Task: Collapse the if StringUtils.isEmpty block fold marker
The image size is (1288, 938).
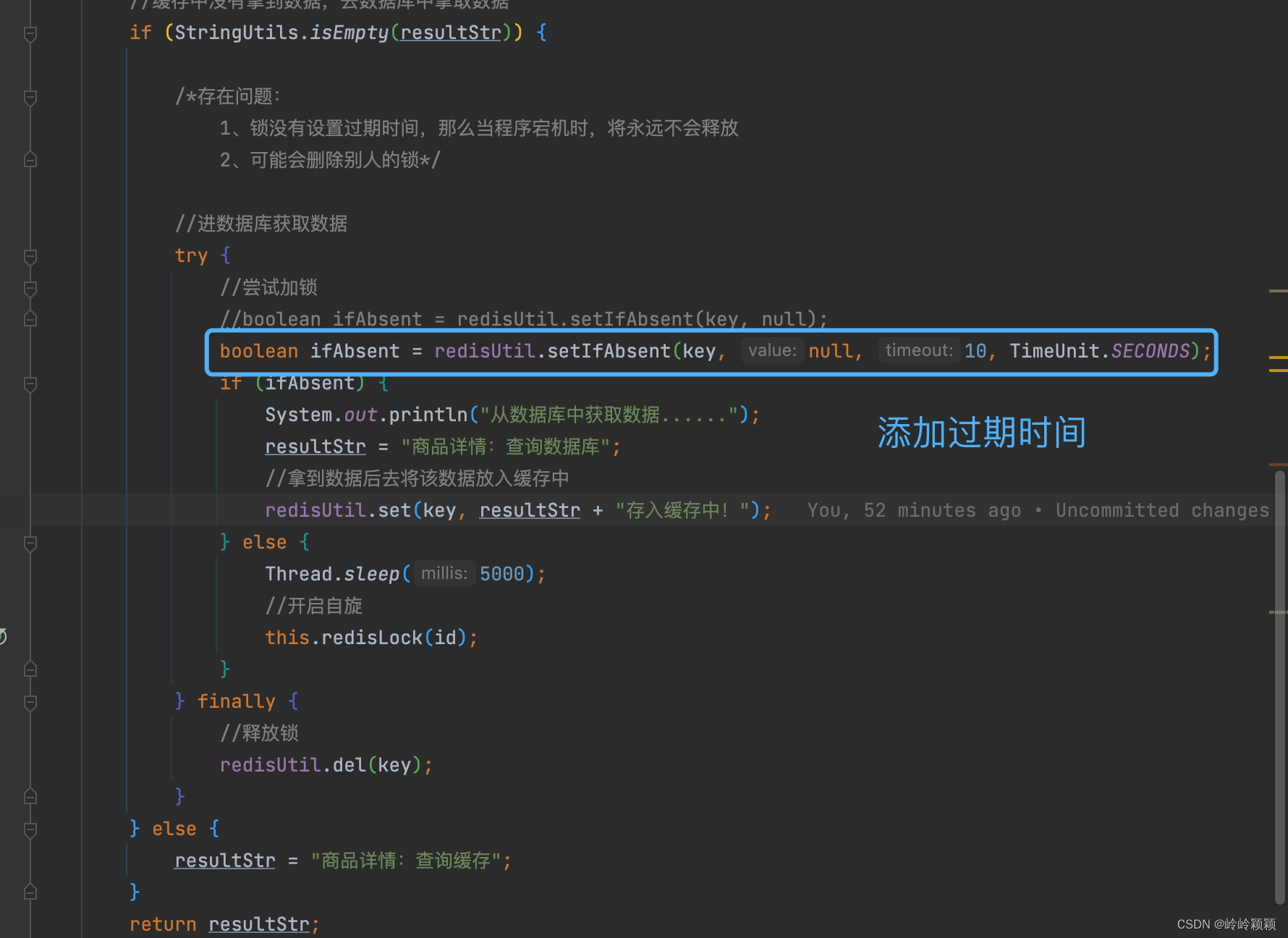Action: coord(30,33)
